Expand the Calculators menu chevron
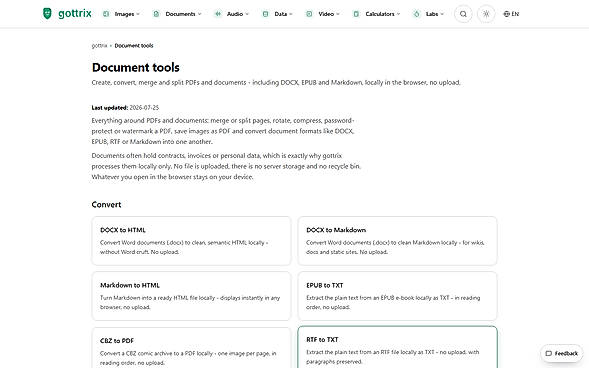589x368 pixels. click(398, 14)
